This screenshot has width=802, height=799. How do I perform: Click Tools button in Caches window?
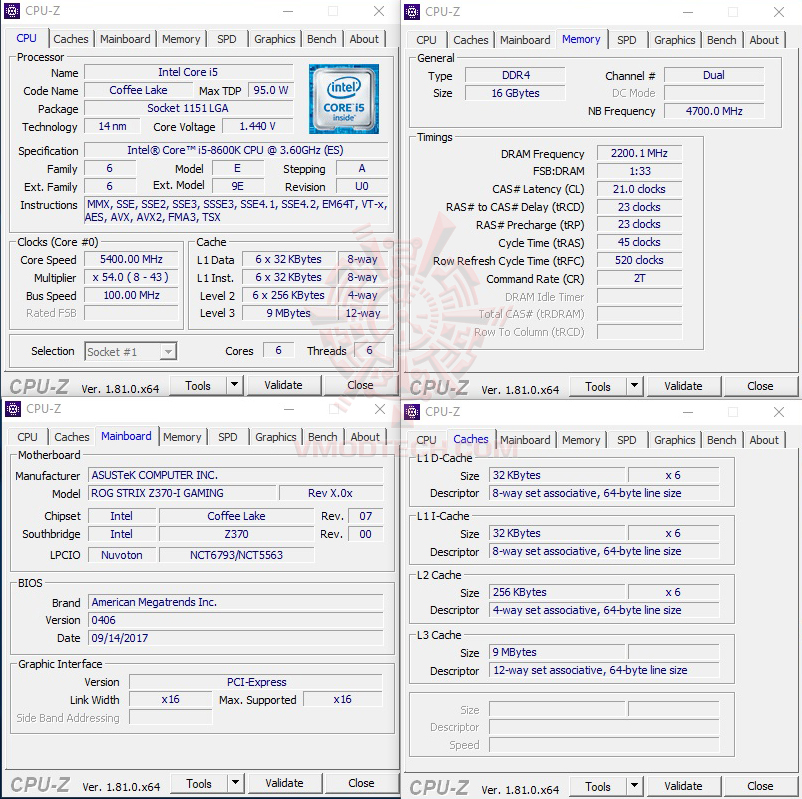[x=597, y=786]
